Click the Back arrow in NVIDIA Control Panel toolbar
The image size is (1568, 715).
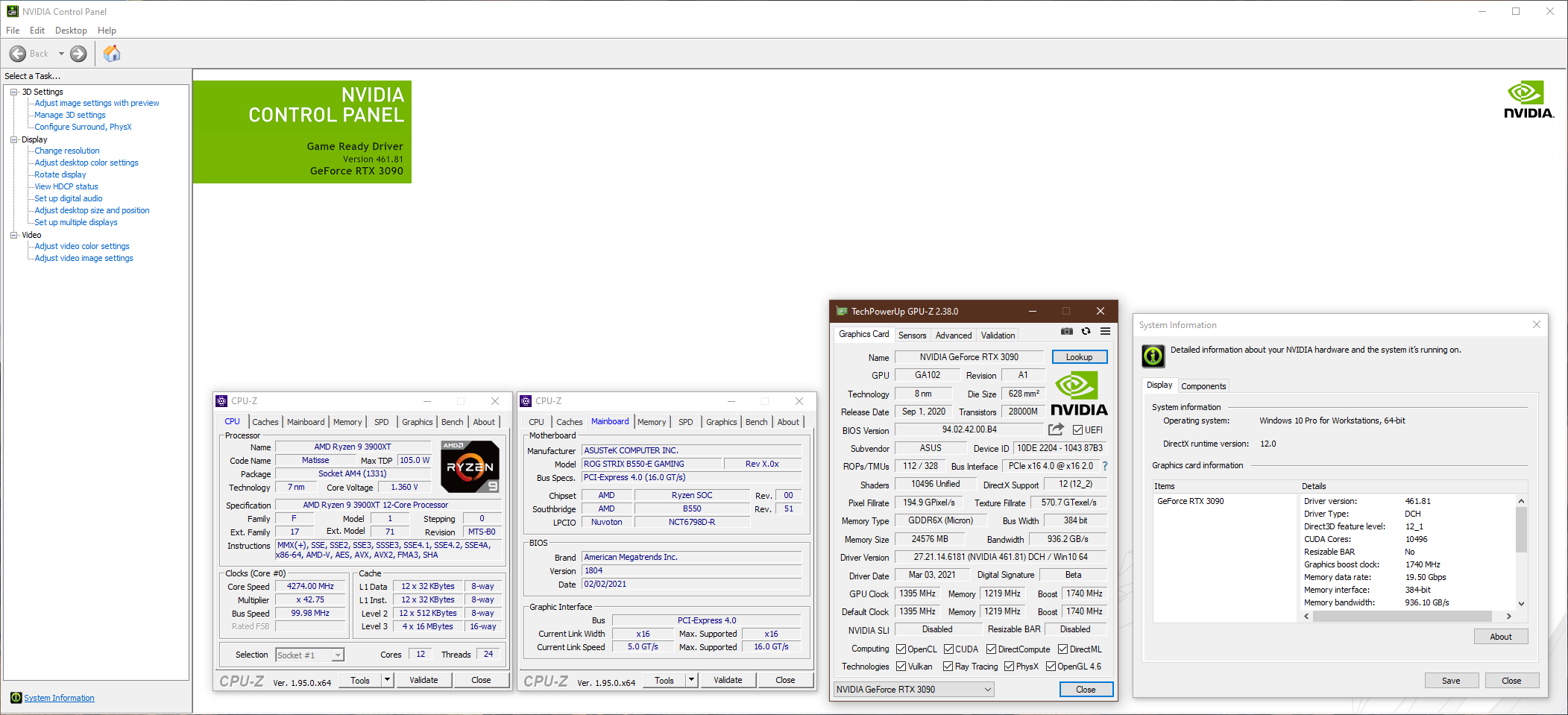coord(18,54)
